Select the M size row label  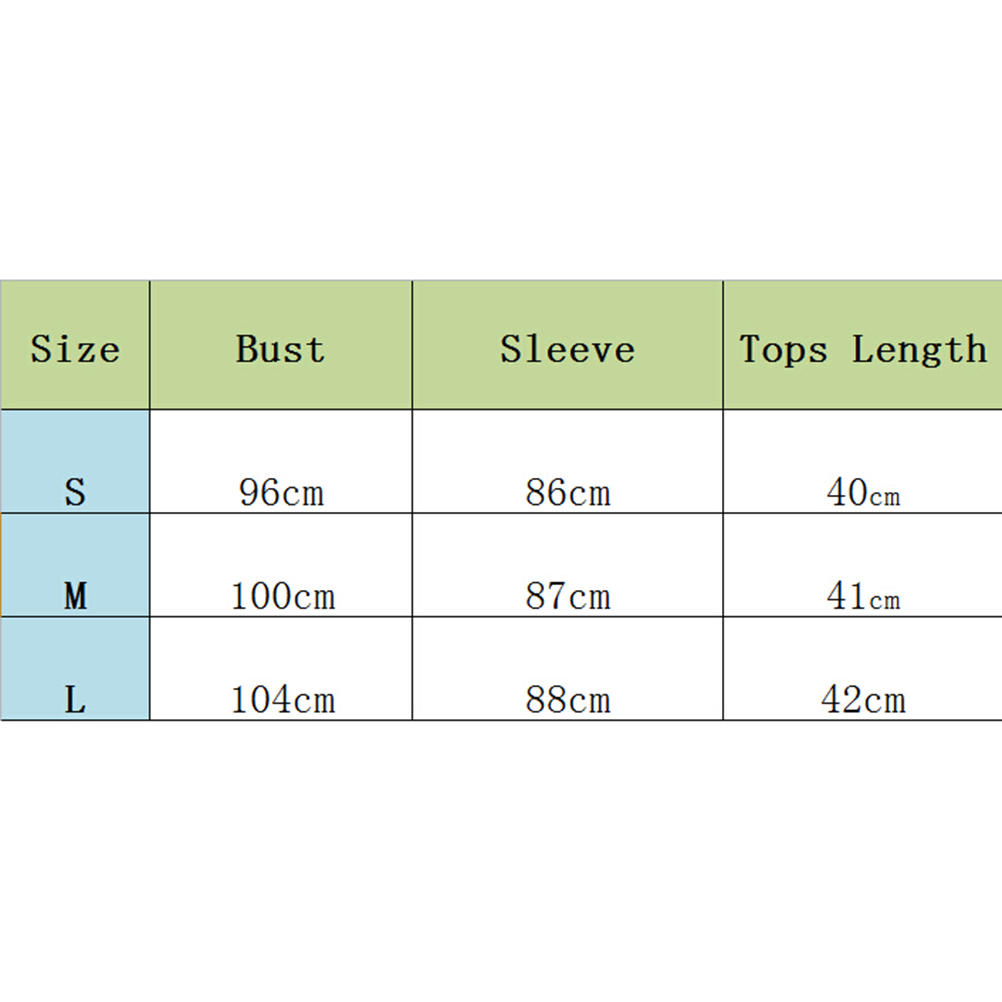75,597
